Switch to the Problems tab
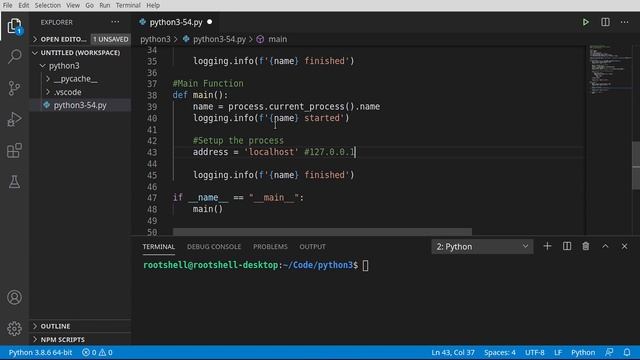 pyautogui.click(x=270, y=247)
